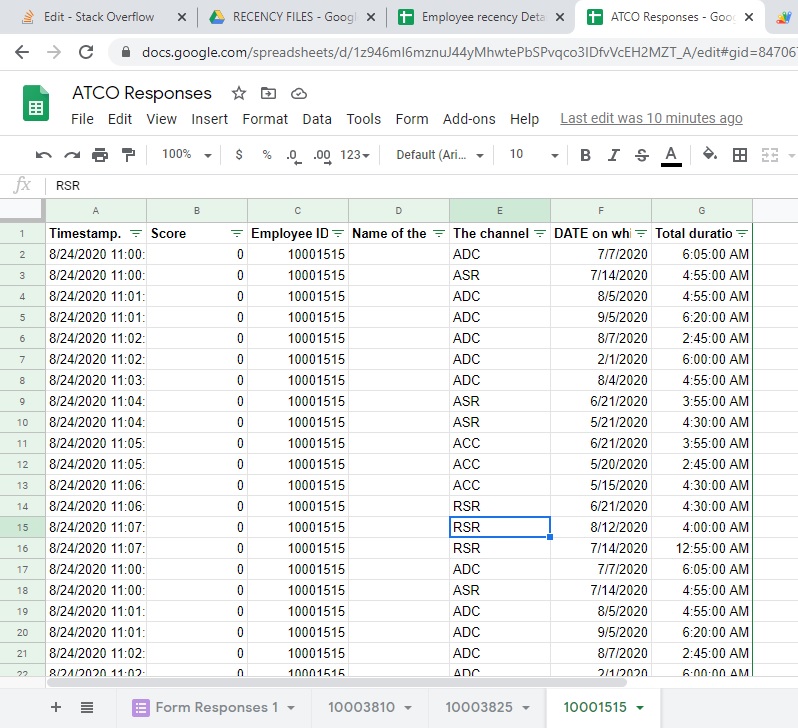The height and width of the screenshot is (728, 798).
Task: Click the Move to folder icon
Action: tap(268, 93)
